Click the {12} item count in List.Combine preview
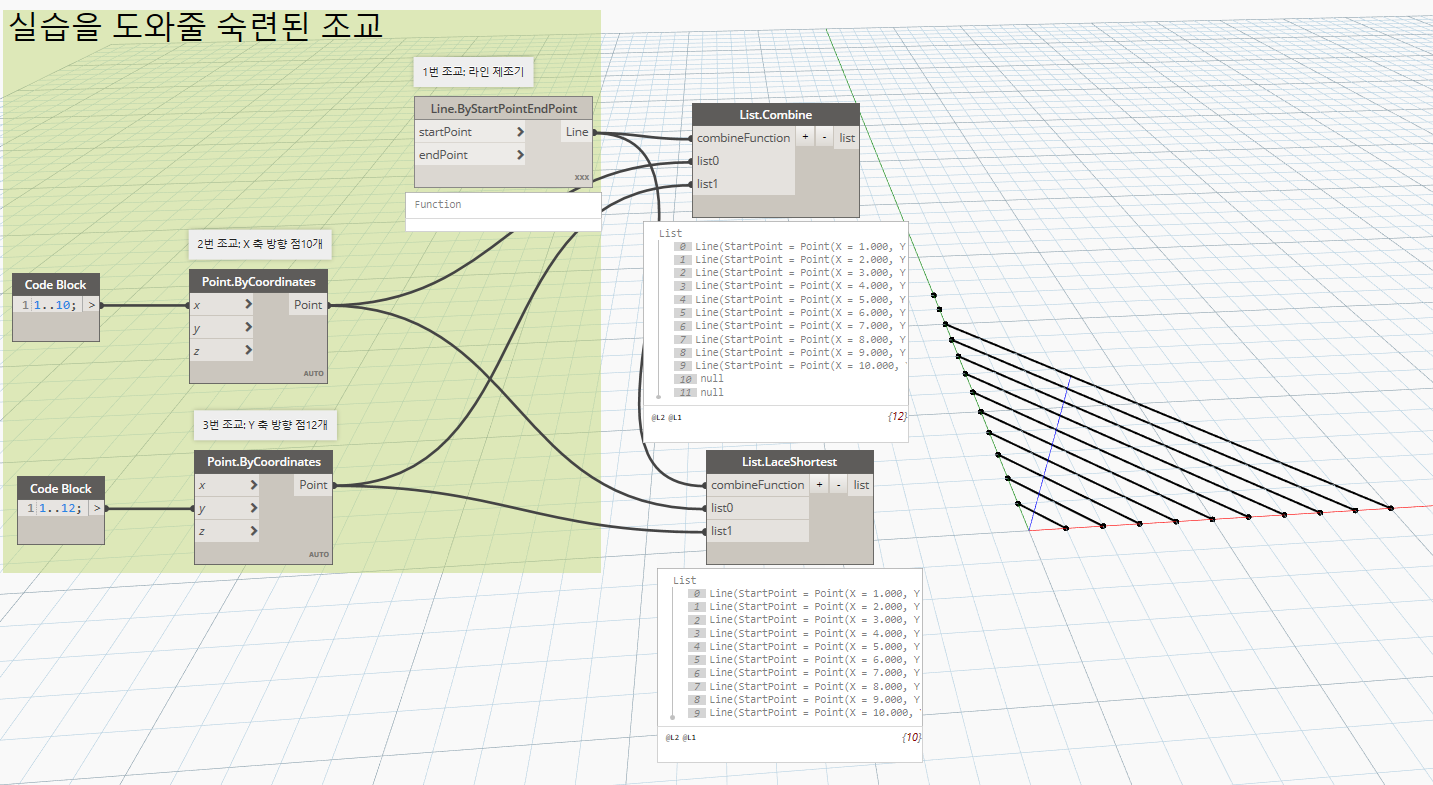 897,414
